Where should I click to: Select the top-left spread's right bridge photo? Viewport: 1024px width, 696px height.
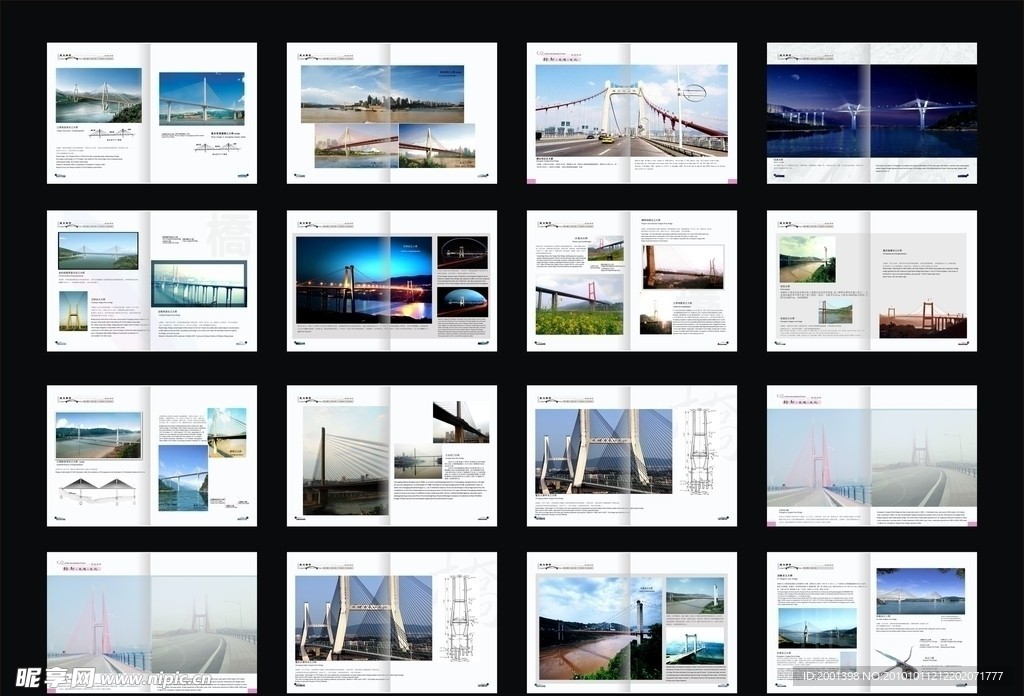(x=201, y=98)
